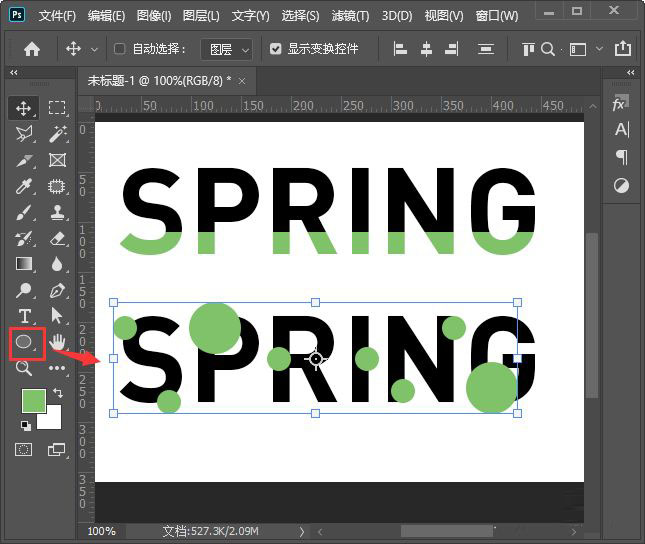The image size is (645, 544).
Task: Enable the 自动选择 checkbox
Action: pyautogui.click(x=119, y=49)
